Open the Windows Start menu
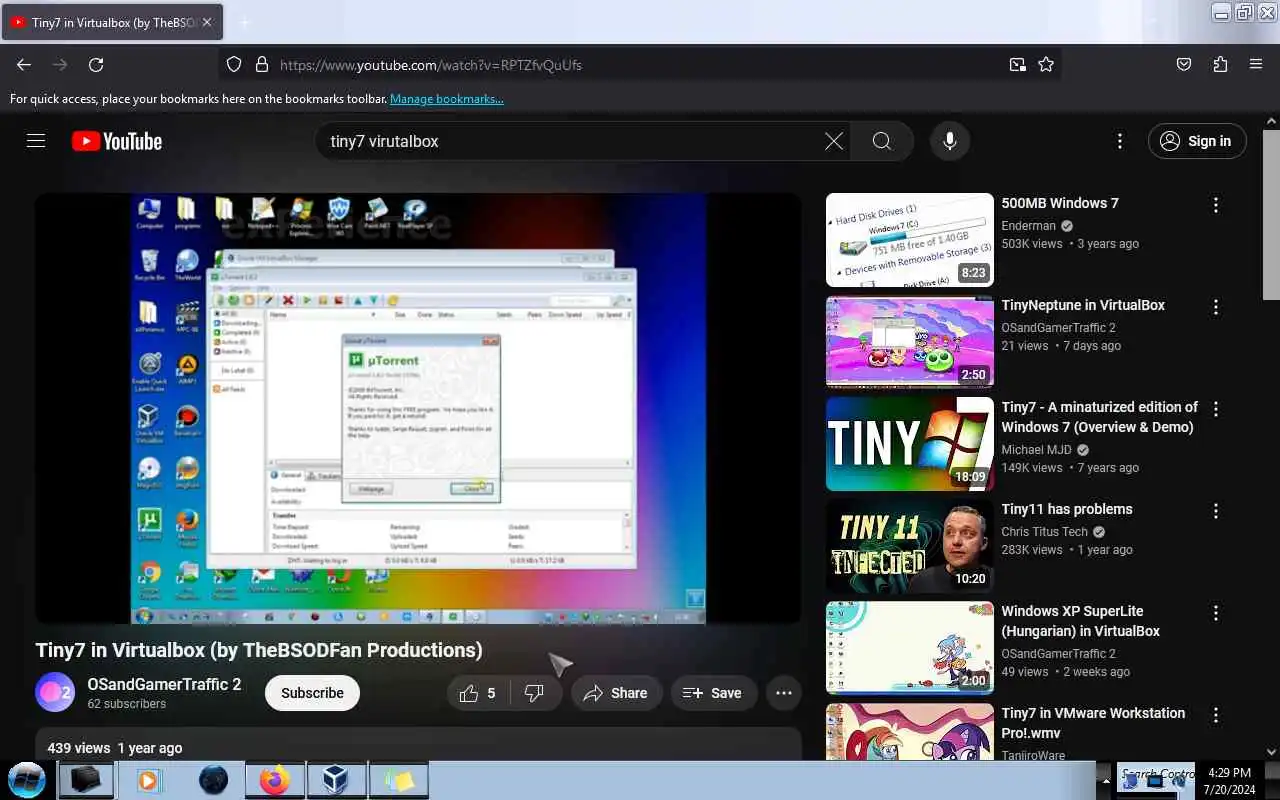1280x800 pixels. pyautogui.click(x=27, y=780)
